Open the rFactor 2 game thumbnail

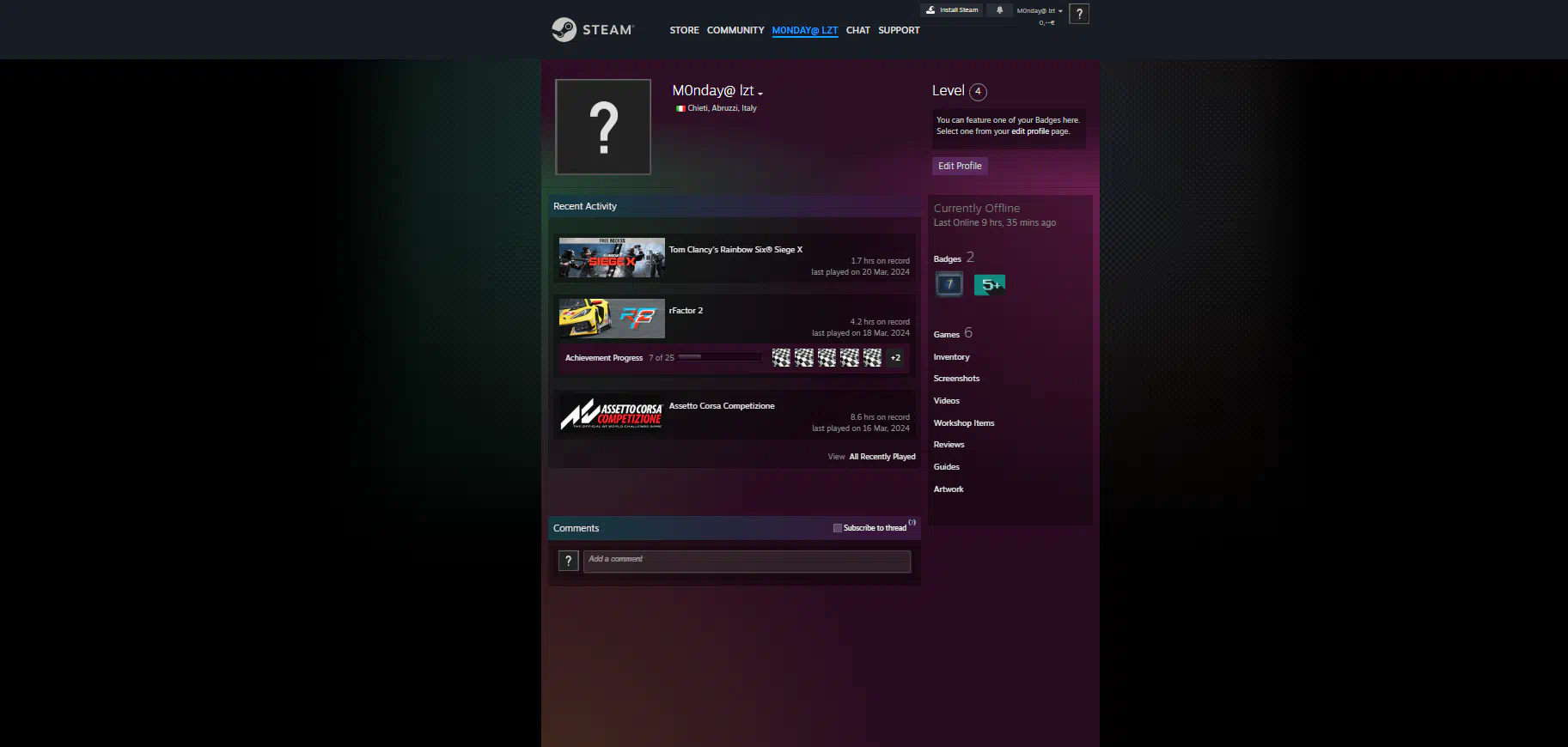(x=612, y=319)
